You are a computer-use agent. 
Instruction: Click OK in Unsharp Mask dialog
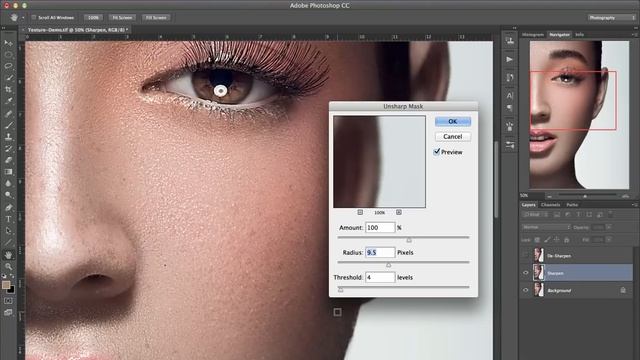point(453,121)
